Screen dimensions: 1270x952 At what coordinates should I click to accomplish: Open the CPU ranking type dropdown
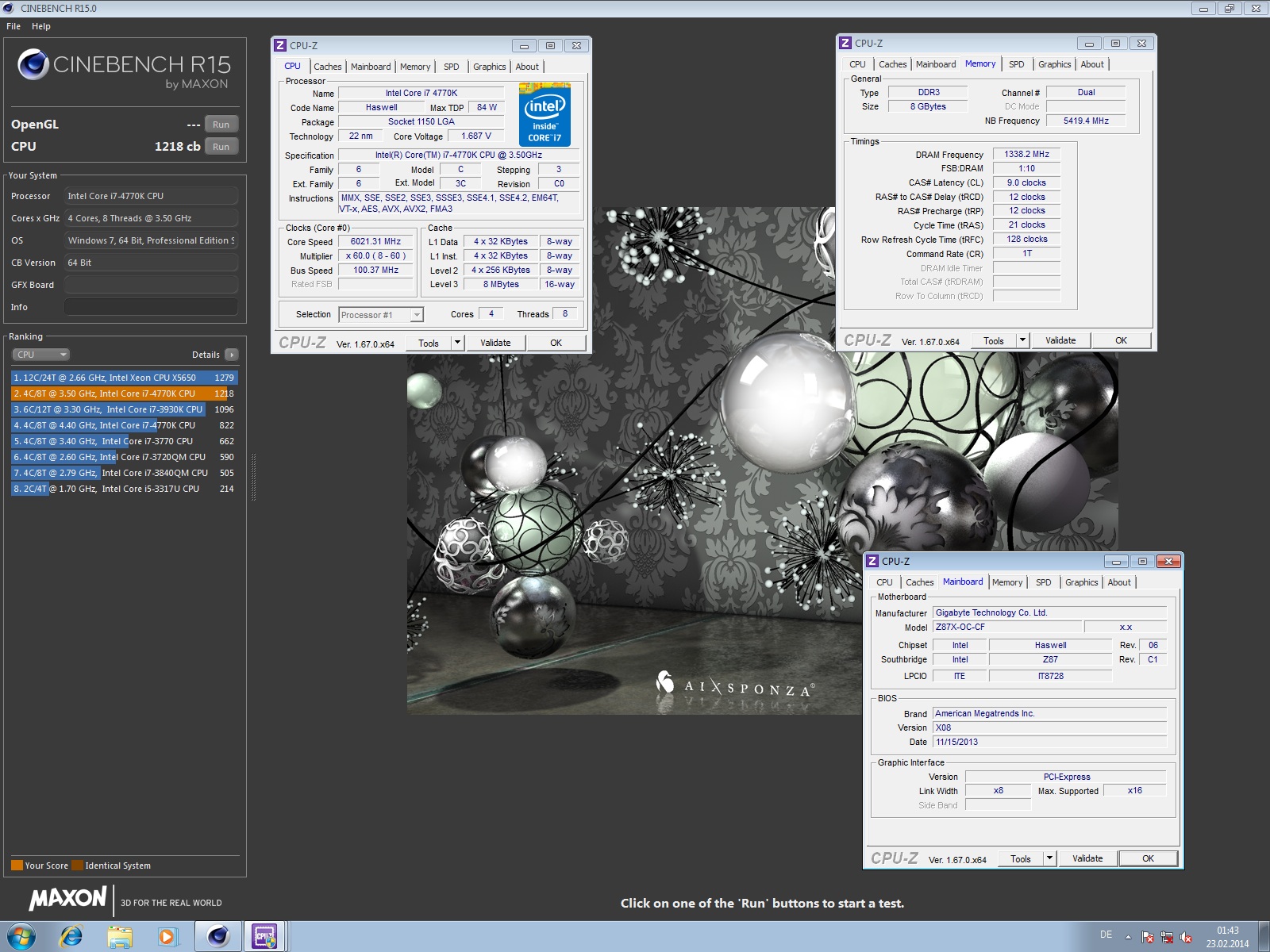coord(40,355)
